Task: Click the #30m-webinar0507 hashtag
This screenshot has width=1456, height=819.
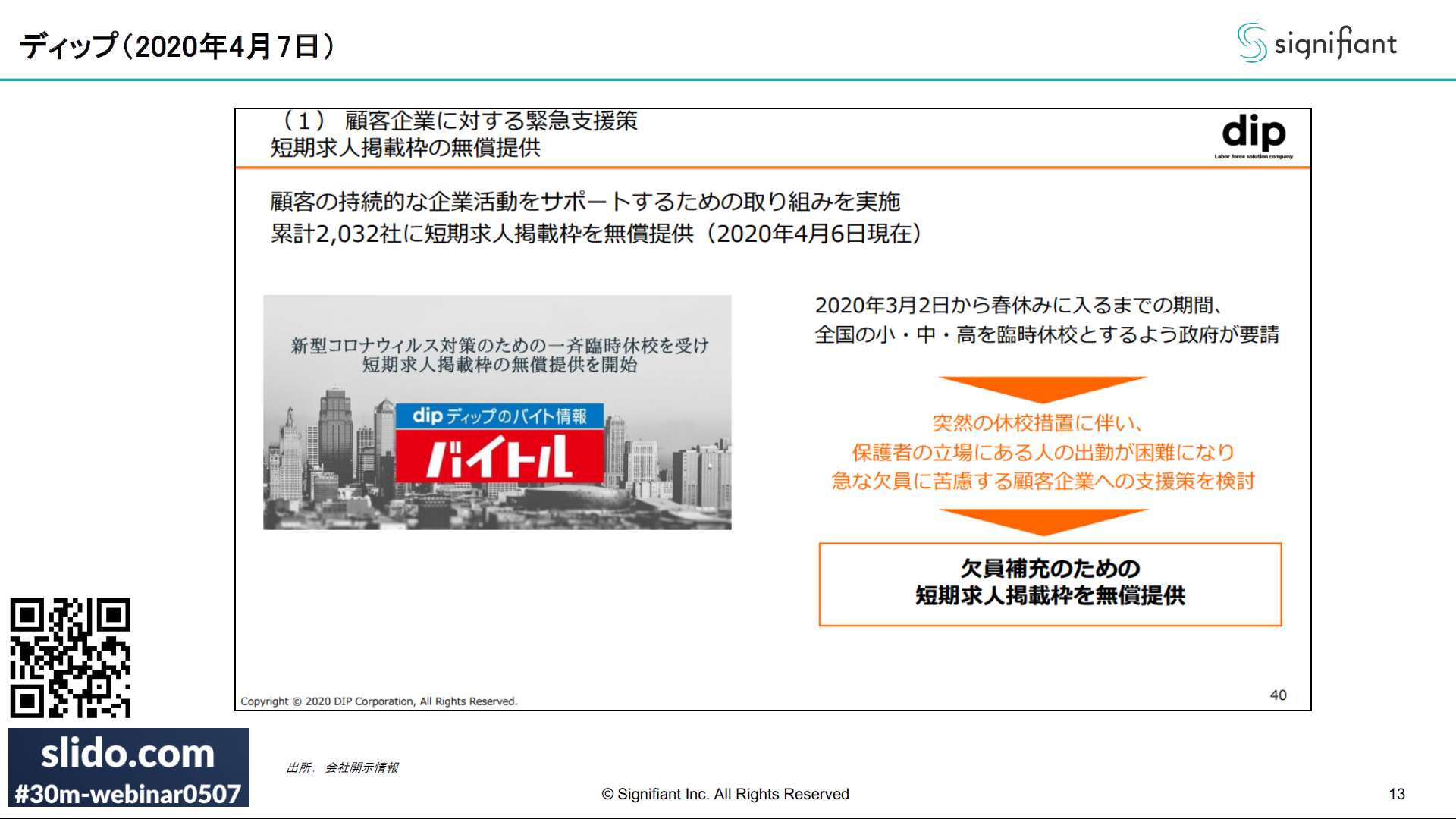Action: coord(127,793)
